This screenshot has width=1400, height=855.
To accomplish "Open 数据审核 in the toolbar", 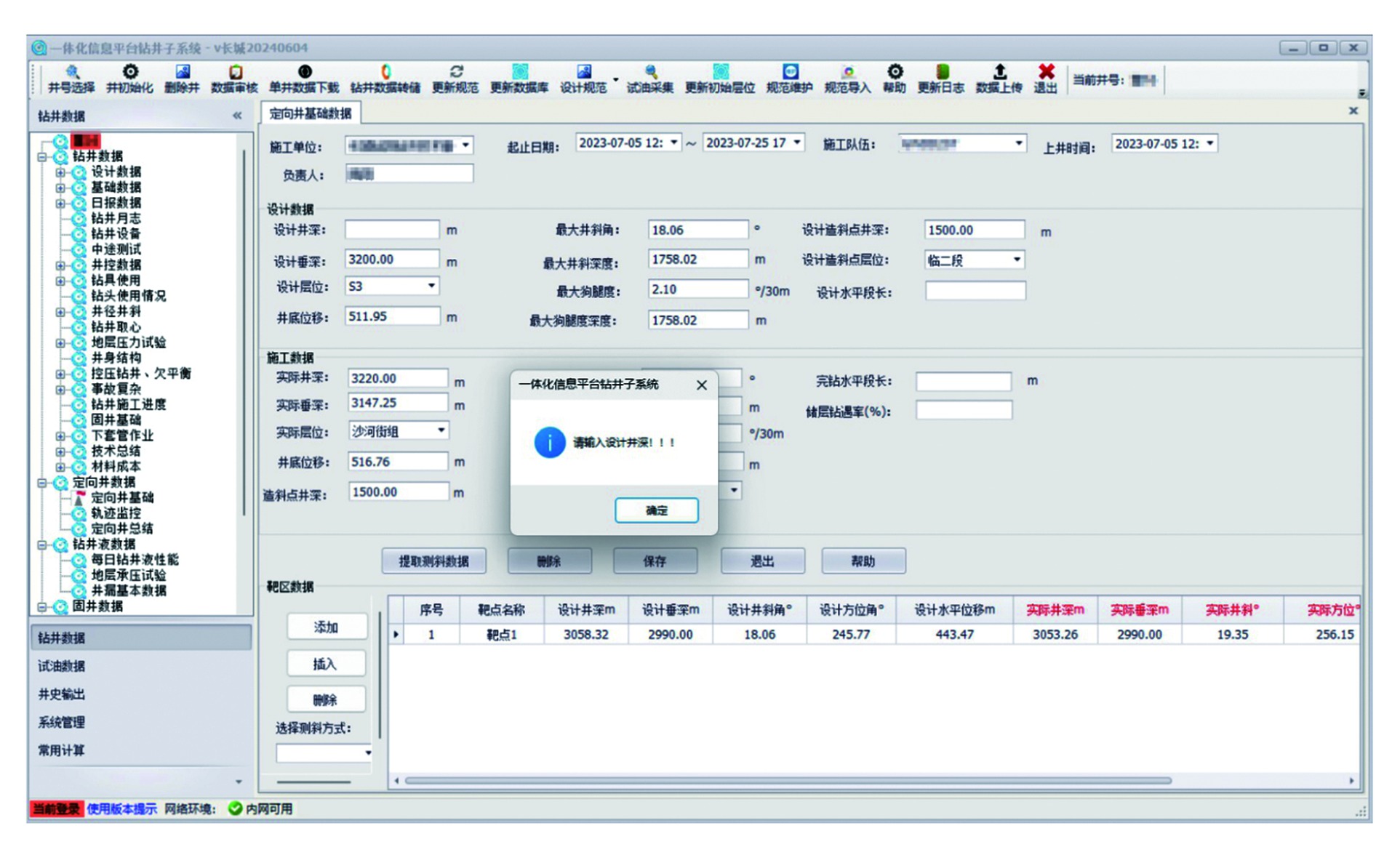I will (x=235, y=79).
